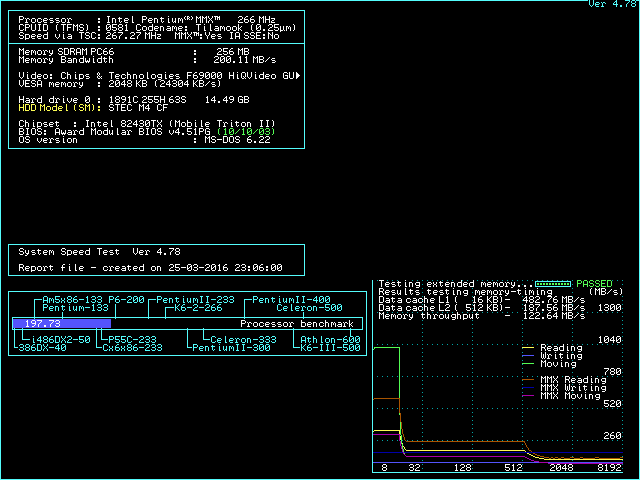
Task: Click the dark blue MMX Writing legend swatch
Action: (528, 388)
